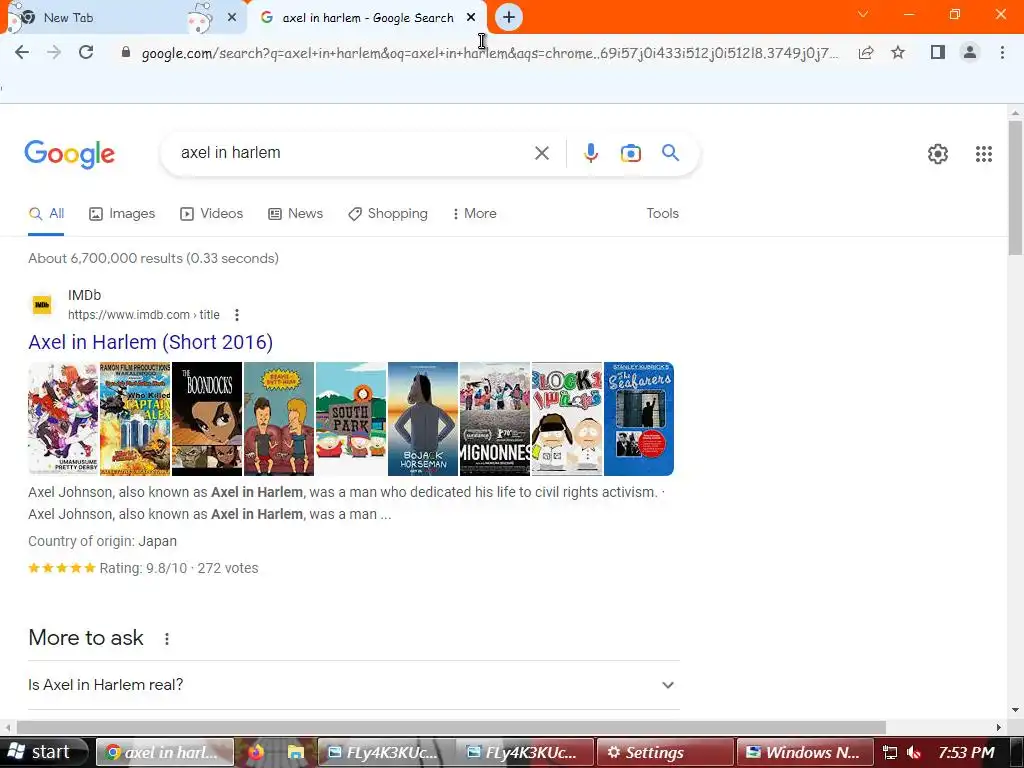Click the IMDb site favicon
Screen dimensions: 1024x768
42,305
